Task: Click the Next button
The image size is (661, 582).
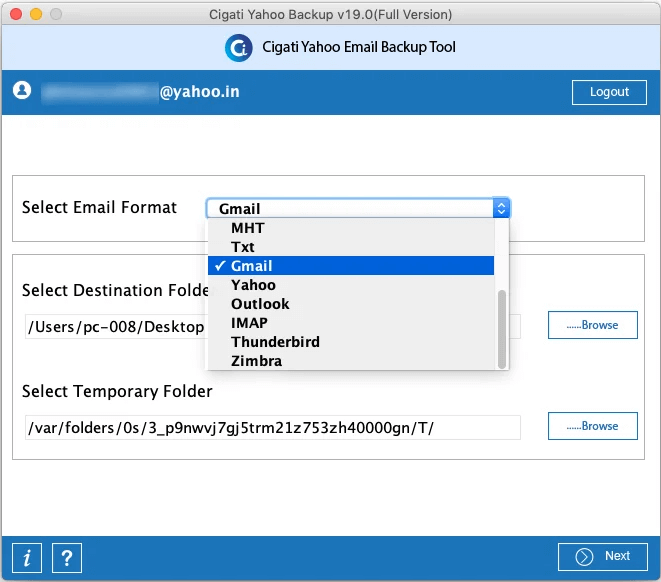Action: pos(602,557)
